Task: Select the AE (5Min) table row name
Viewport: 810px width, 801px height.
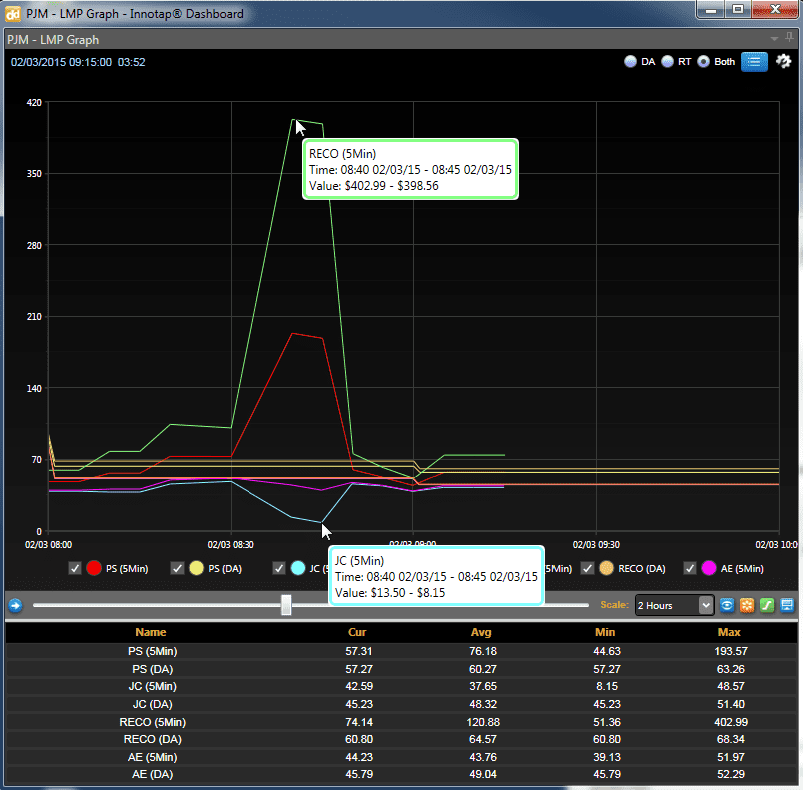Action: point(152,757)
